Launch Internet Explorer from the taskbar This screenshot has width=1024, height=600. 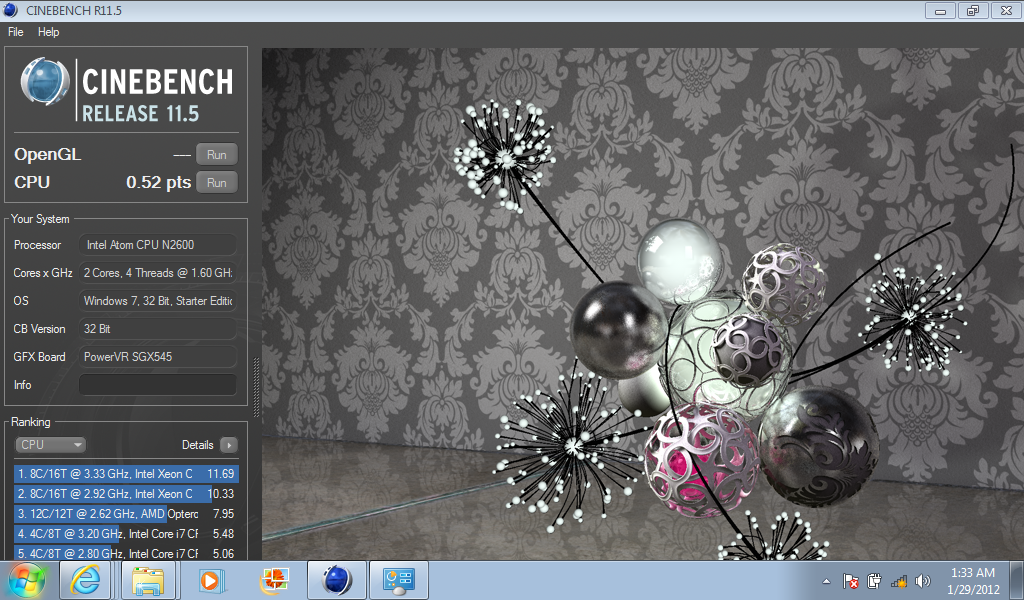click(x=86, y=580)
